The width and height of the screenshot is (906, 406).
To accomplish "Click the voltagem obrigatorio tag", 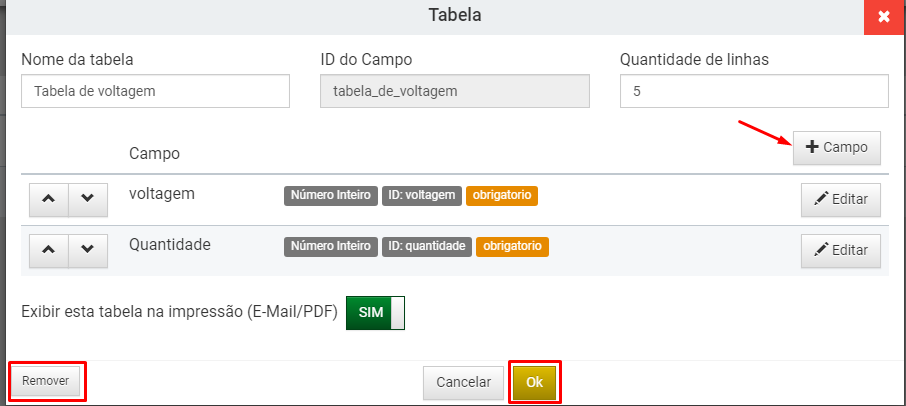I will coord(502,196).
